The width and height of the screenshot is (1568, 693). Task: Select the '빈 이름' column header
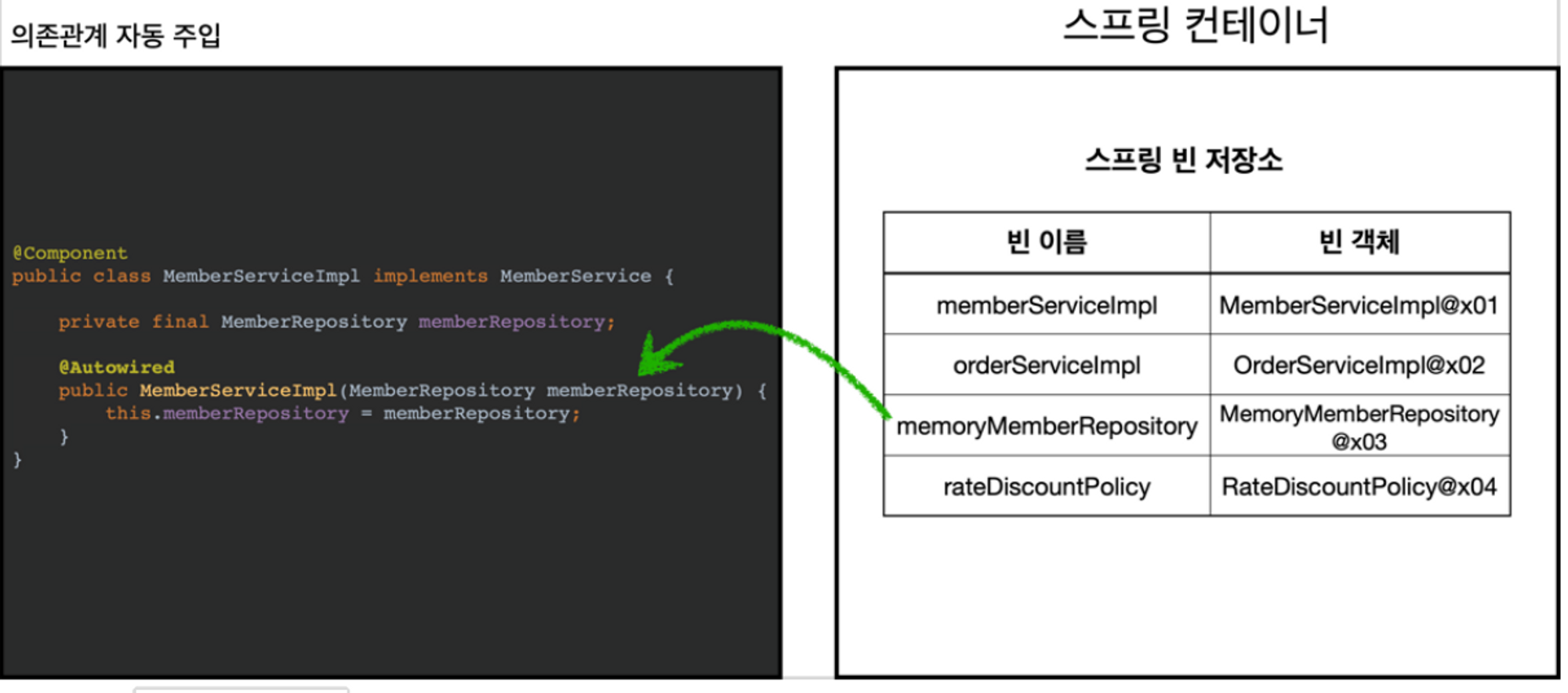[x=1047, y=242]
